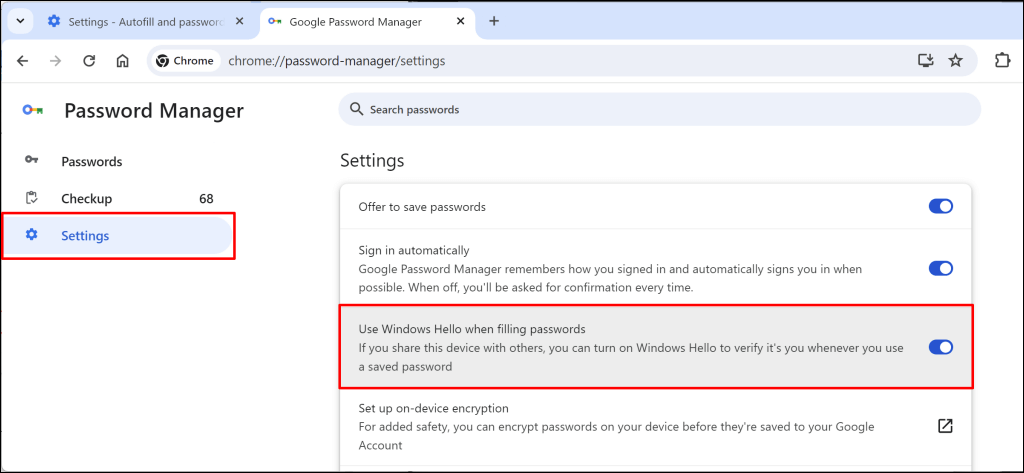Click the browser back arrow
Screen dimensions: 1024x473
point(23,60)
